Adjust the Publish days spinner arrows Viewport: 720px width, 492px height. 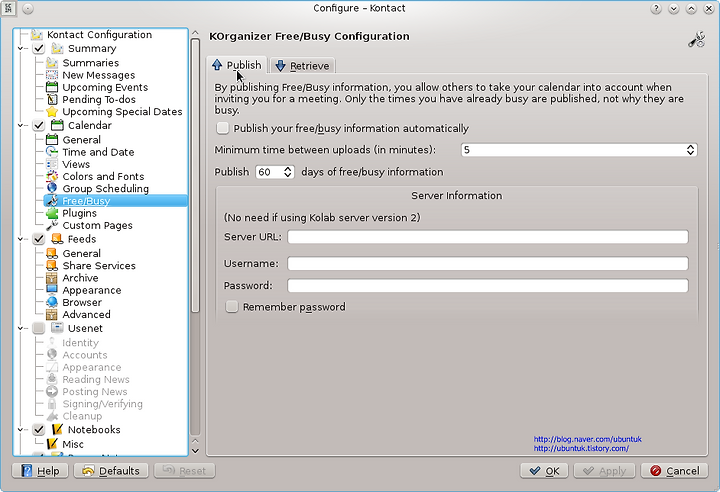coord(287,172)
